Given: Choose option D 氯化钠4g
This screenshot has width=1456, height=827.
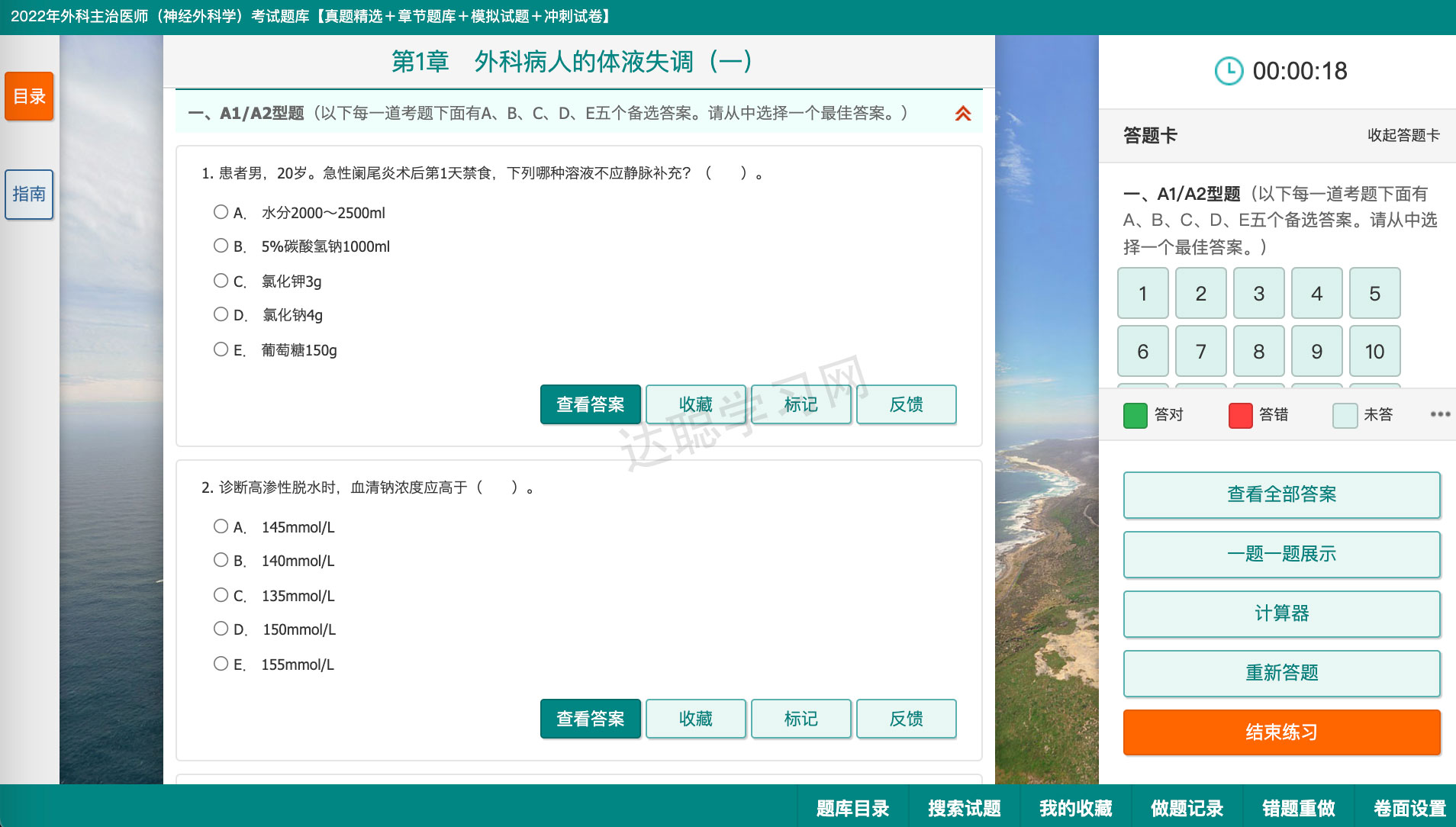Looking at the screenshot, I should click(x=221, y=314).
